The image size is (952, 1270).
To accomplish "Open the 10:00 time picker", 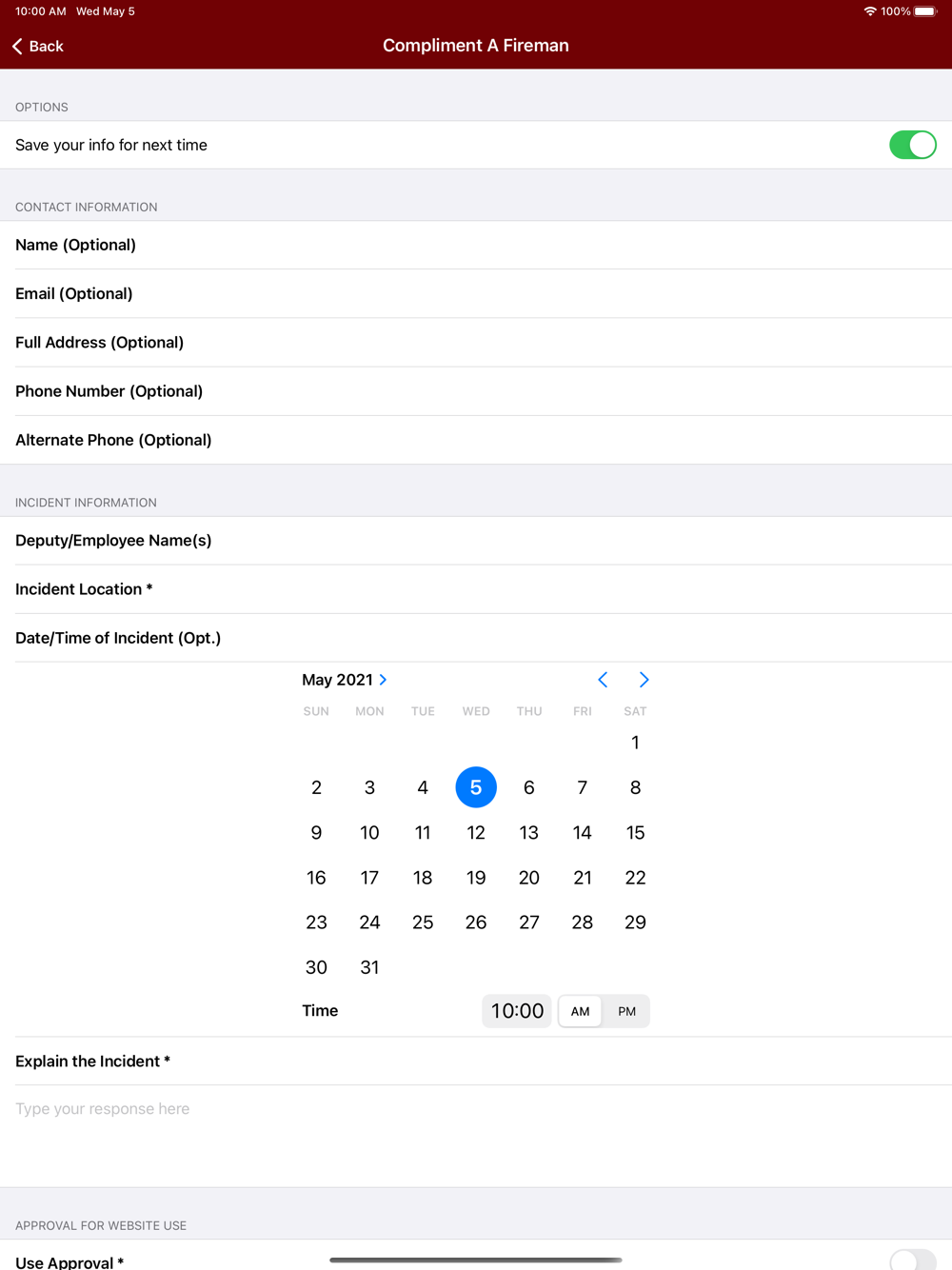I will [x=517, y=1011].
